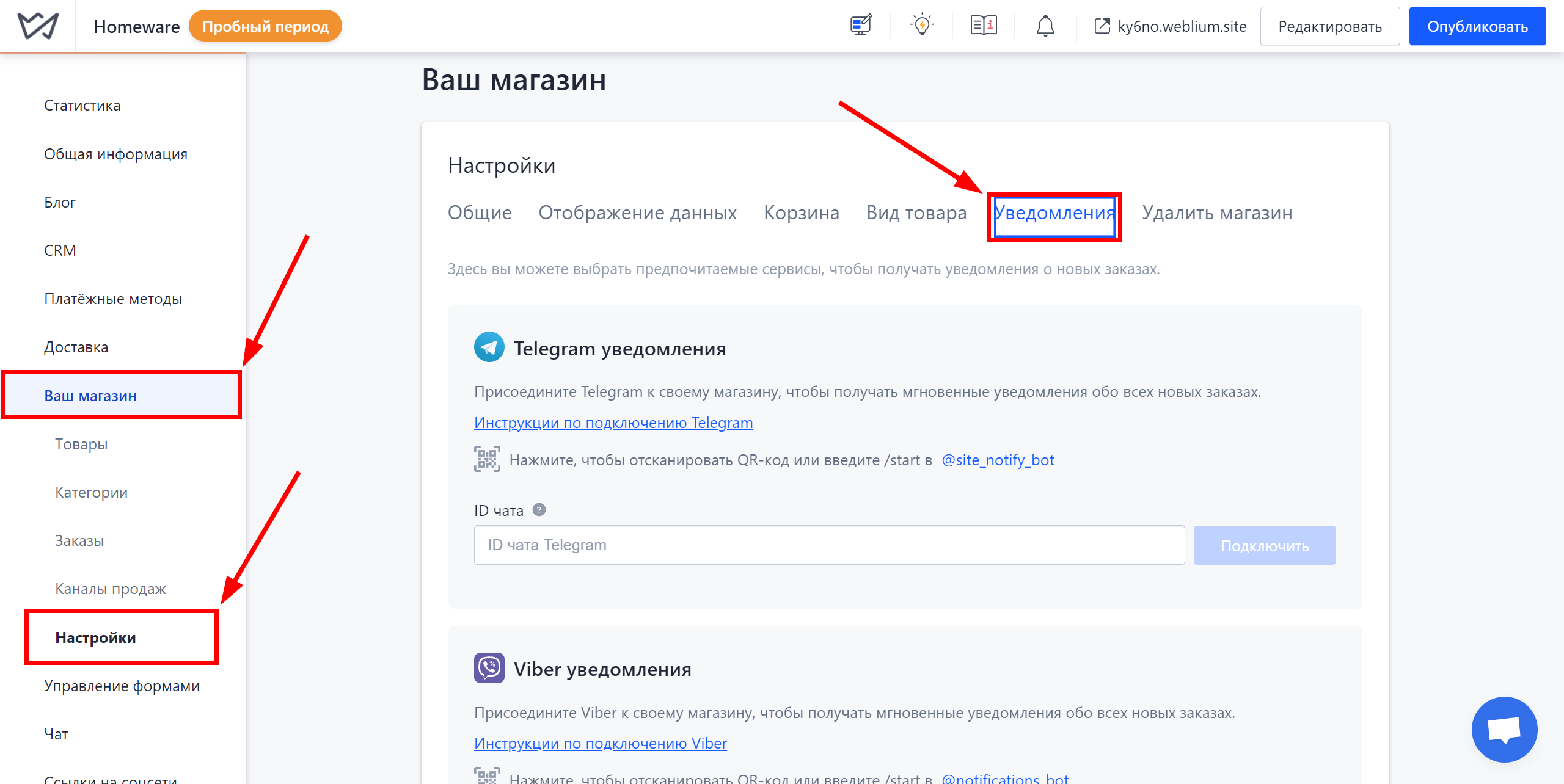Click the Подключить button for Telegram

coord(1265,545)
